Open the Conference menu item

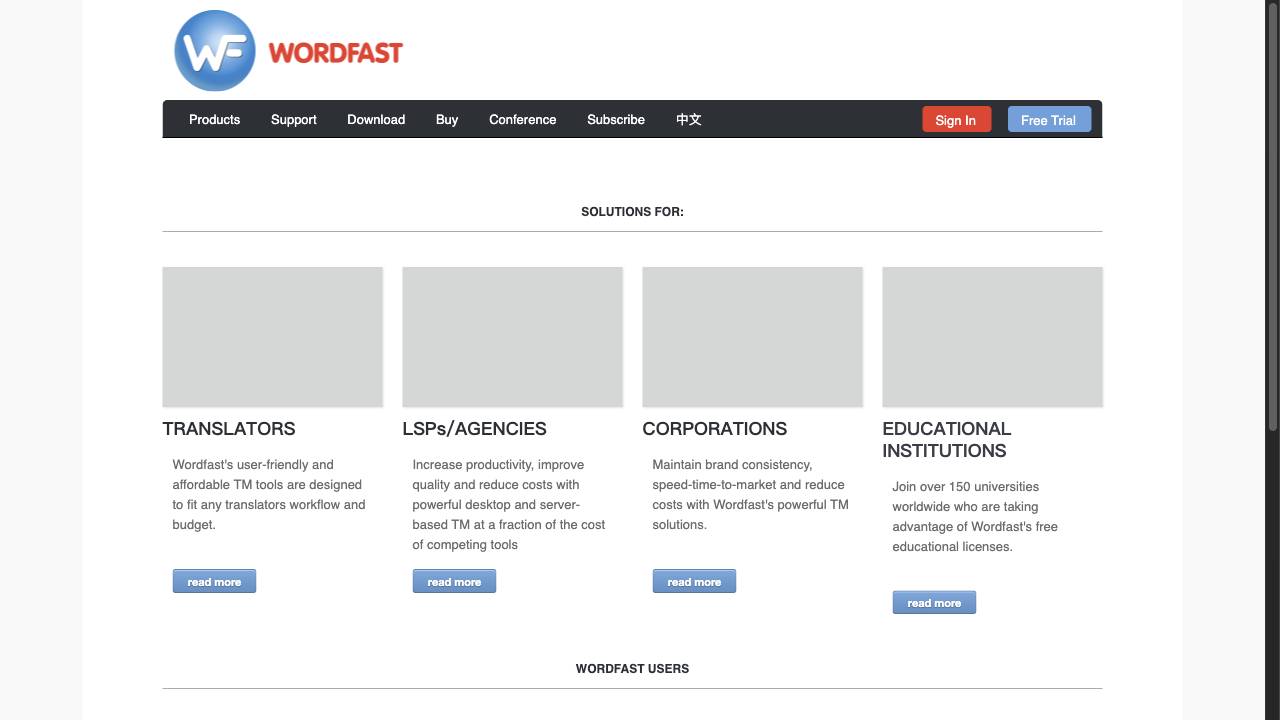point(523,119)
